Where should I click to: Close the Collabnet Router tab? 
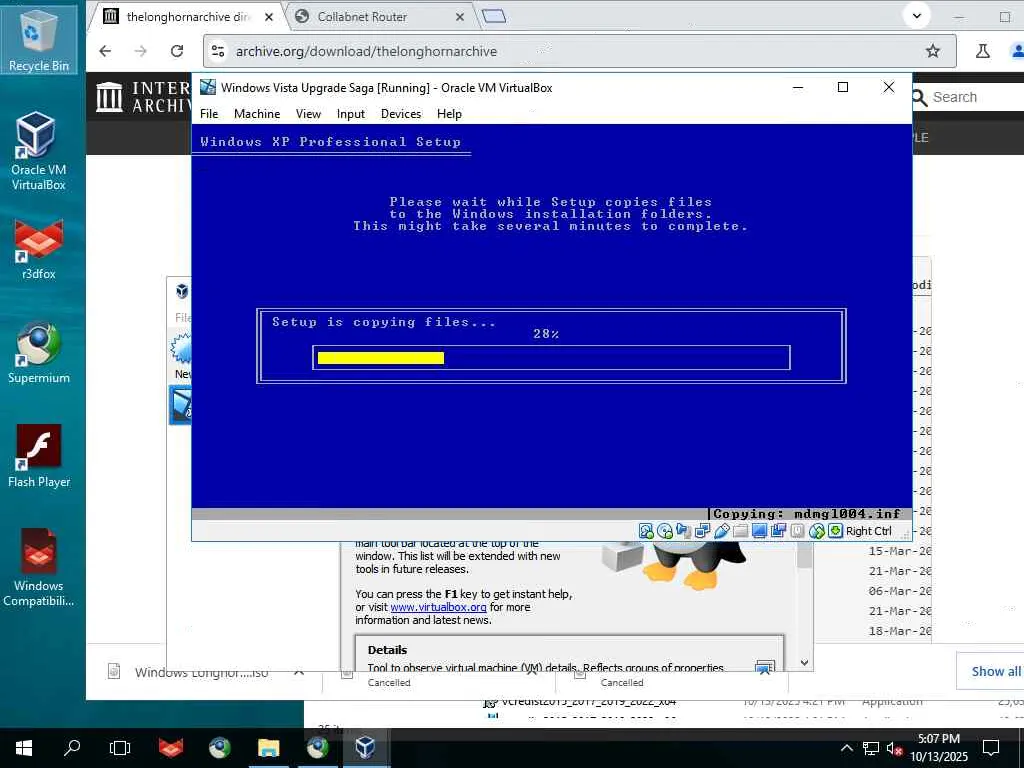pyautogui.click(x=460, y=17)
